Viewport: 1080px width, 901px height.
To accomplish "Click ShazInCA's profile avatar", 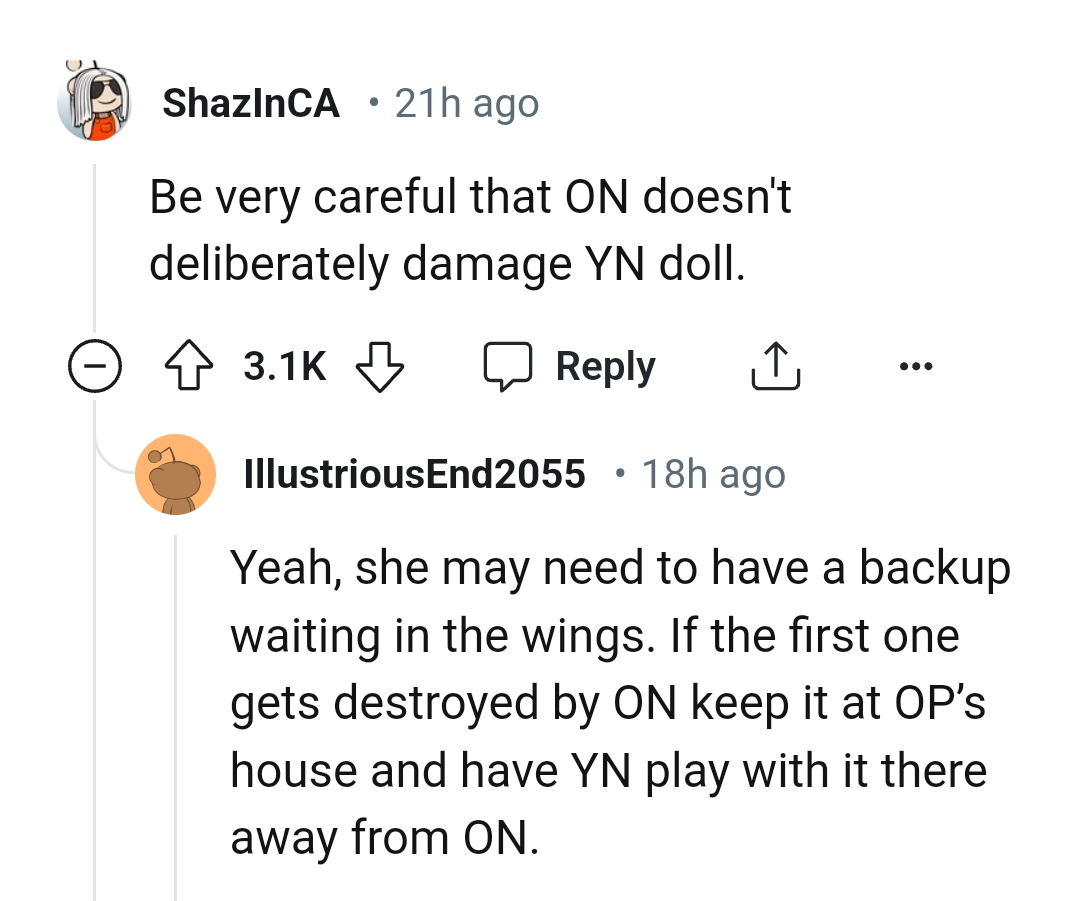I will [95, 100].
